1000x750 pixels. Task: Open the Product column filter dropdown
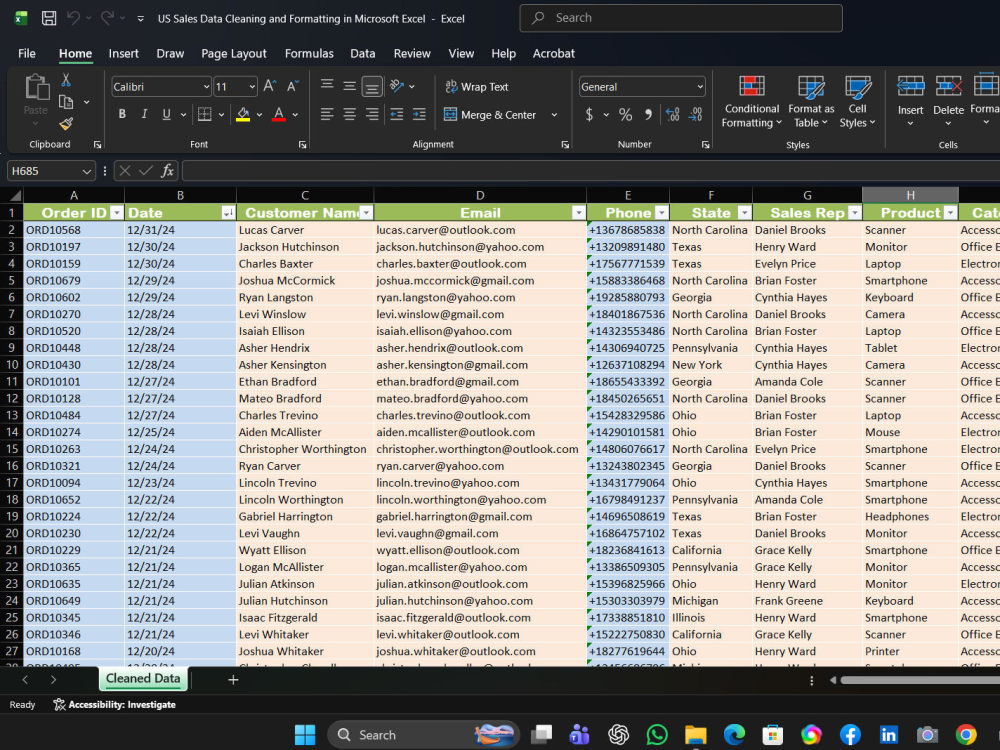click(x=950, y=212)
